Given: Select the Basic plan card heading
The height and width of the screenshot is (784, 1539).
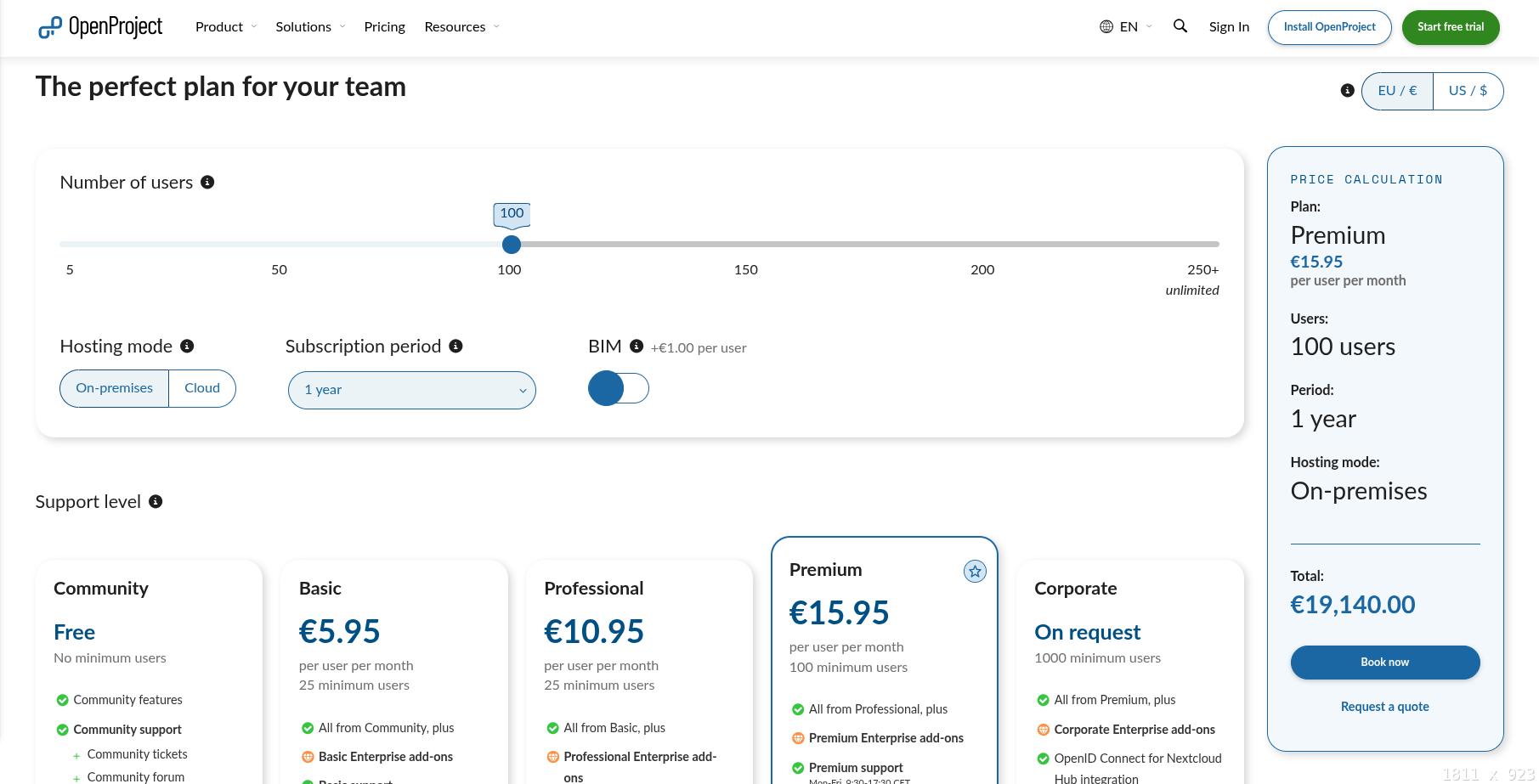Looking at the screenshot, I should [x=320, y=589].
